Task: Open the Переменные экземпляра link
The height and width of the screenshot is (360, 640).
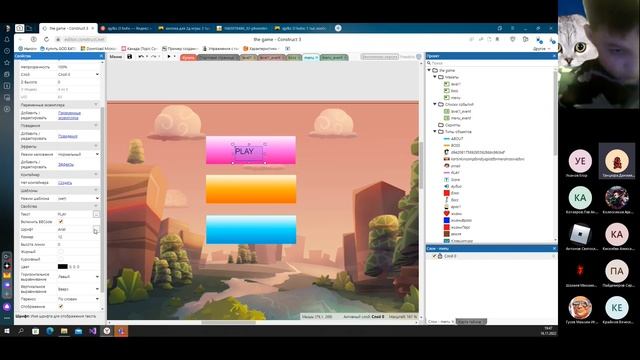Action: pos(69,116)
